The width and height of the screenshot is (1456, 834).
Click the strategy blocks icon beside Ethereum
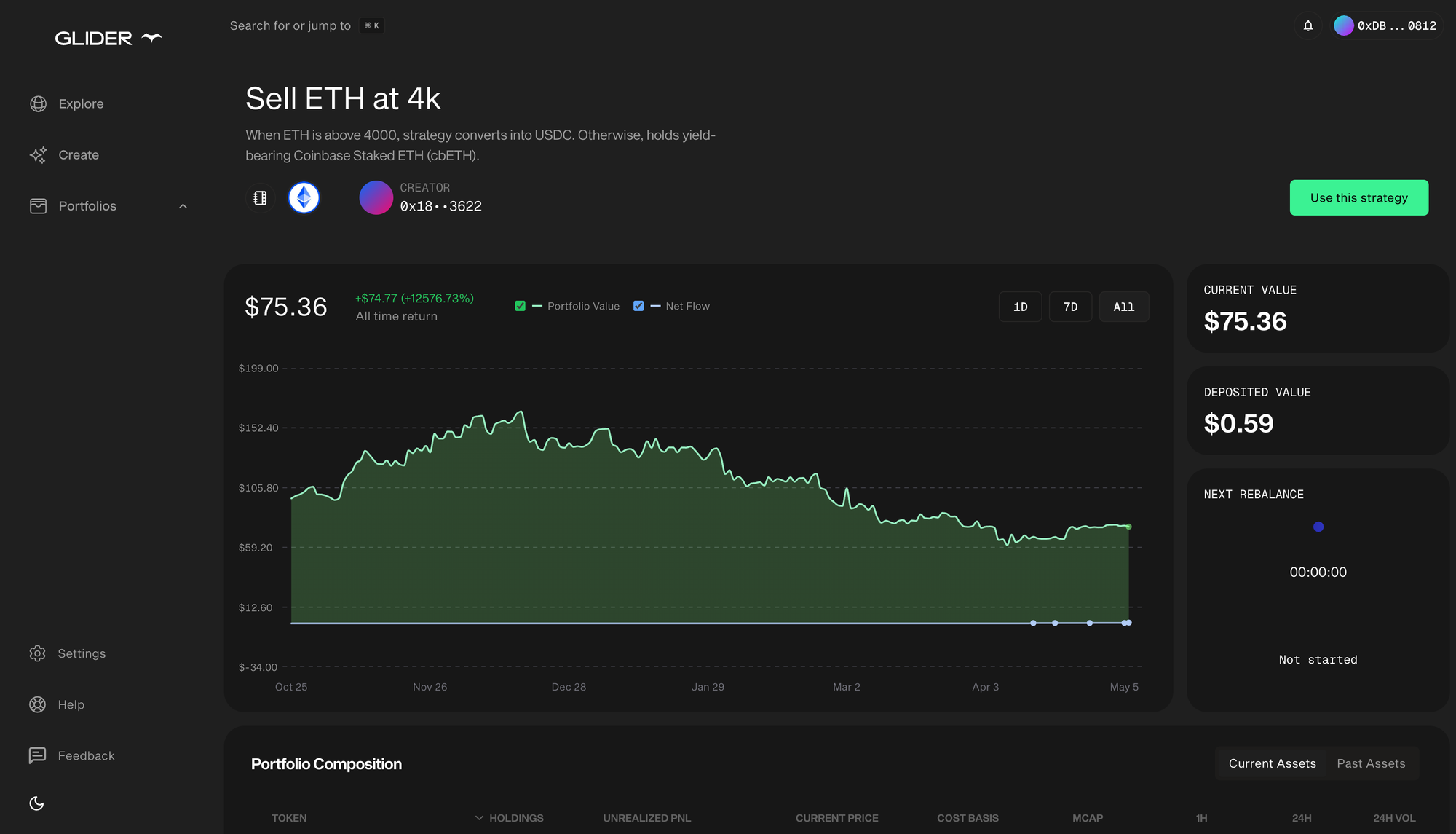tap(260, 197)
